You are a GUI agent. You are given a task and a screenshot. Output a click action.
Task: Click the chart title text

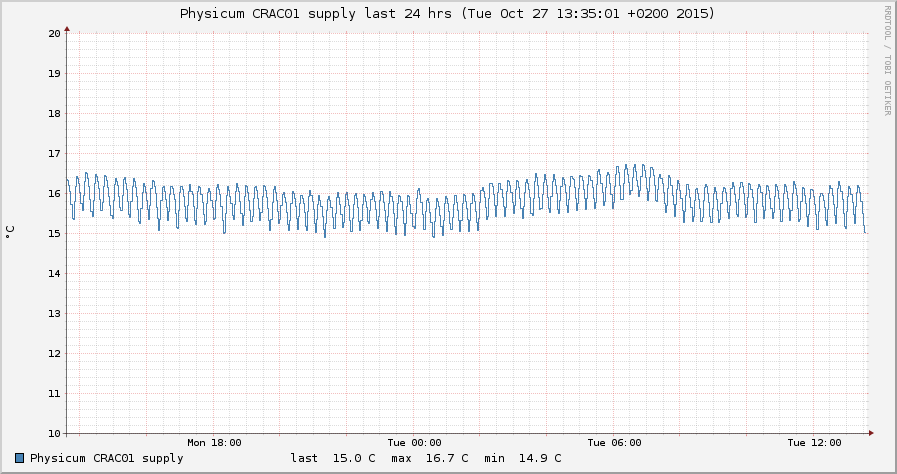coord(447,13)
